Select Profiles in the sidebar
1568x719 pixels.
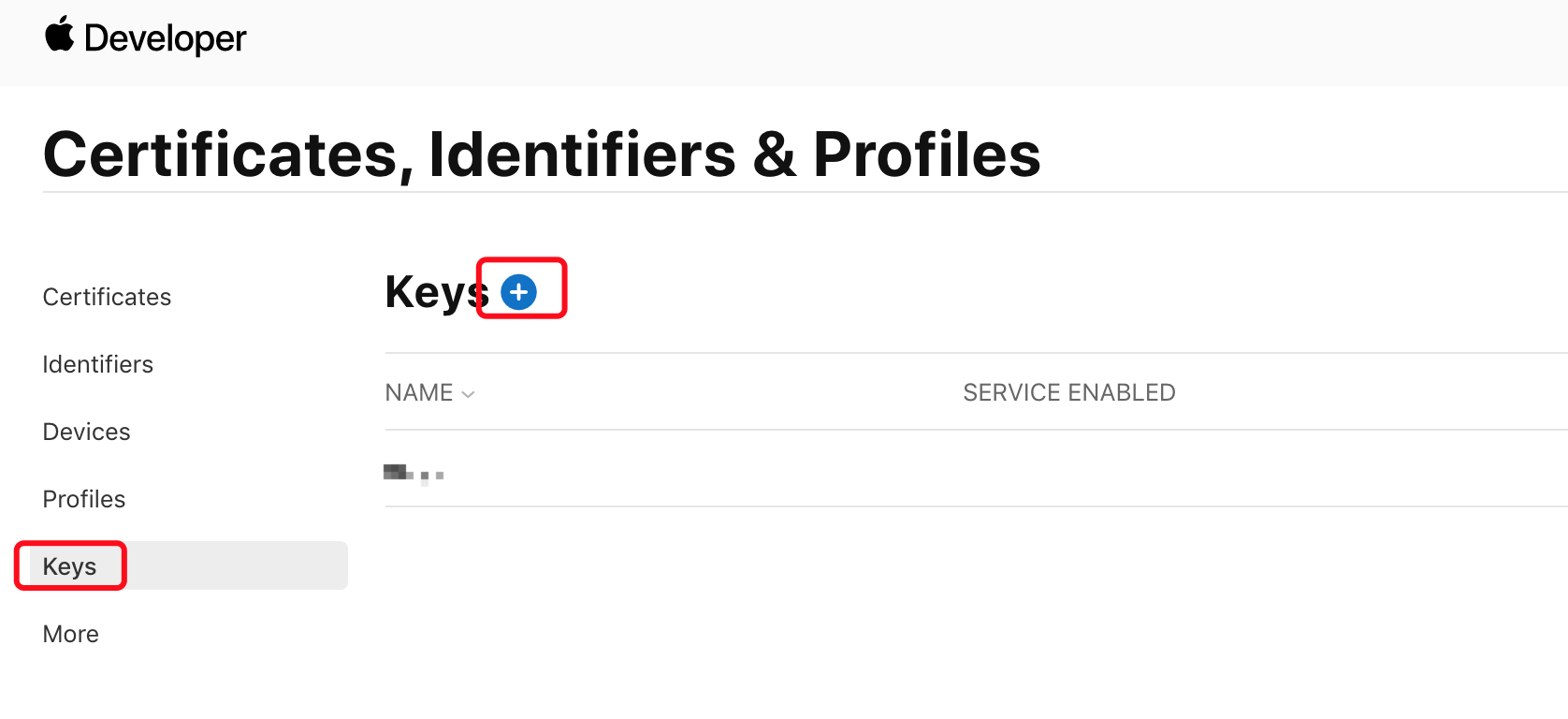(84, 499)
